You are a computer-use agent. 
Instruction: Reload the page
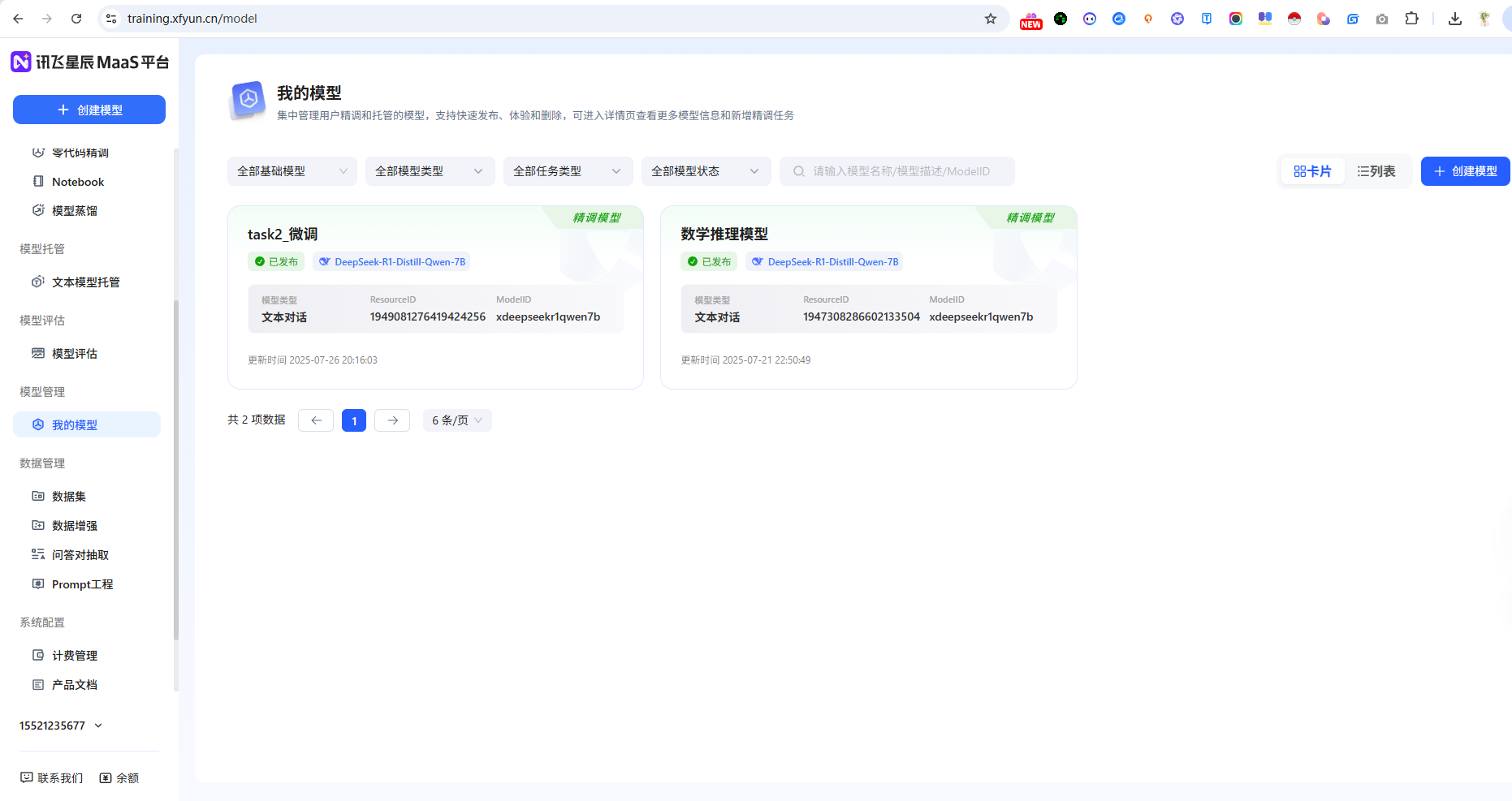[76, 19]
